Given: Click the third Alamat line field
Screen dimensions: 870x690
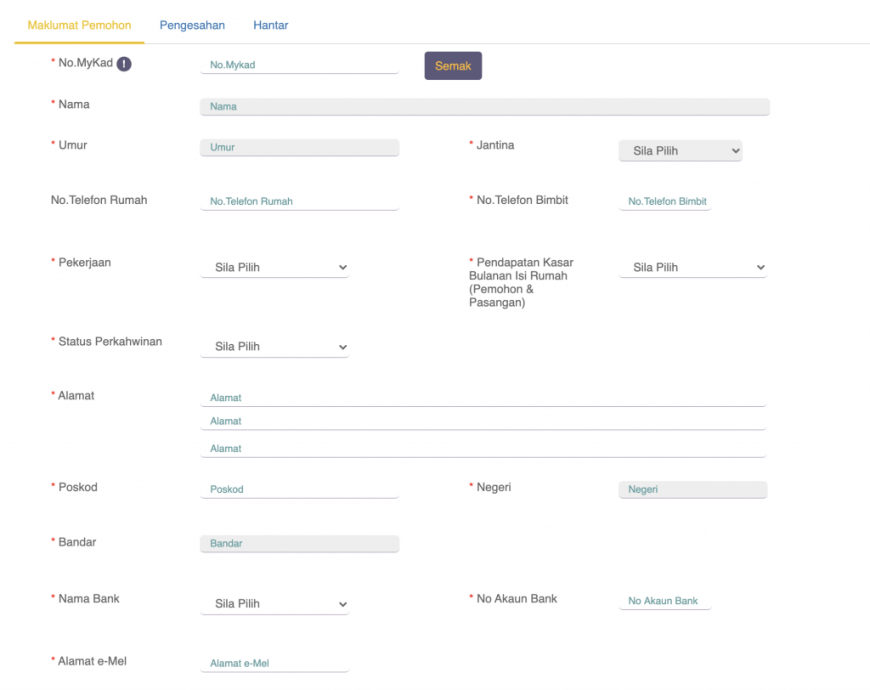Looking at the screenshot, I should click(x=483, y=448).
